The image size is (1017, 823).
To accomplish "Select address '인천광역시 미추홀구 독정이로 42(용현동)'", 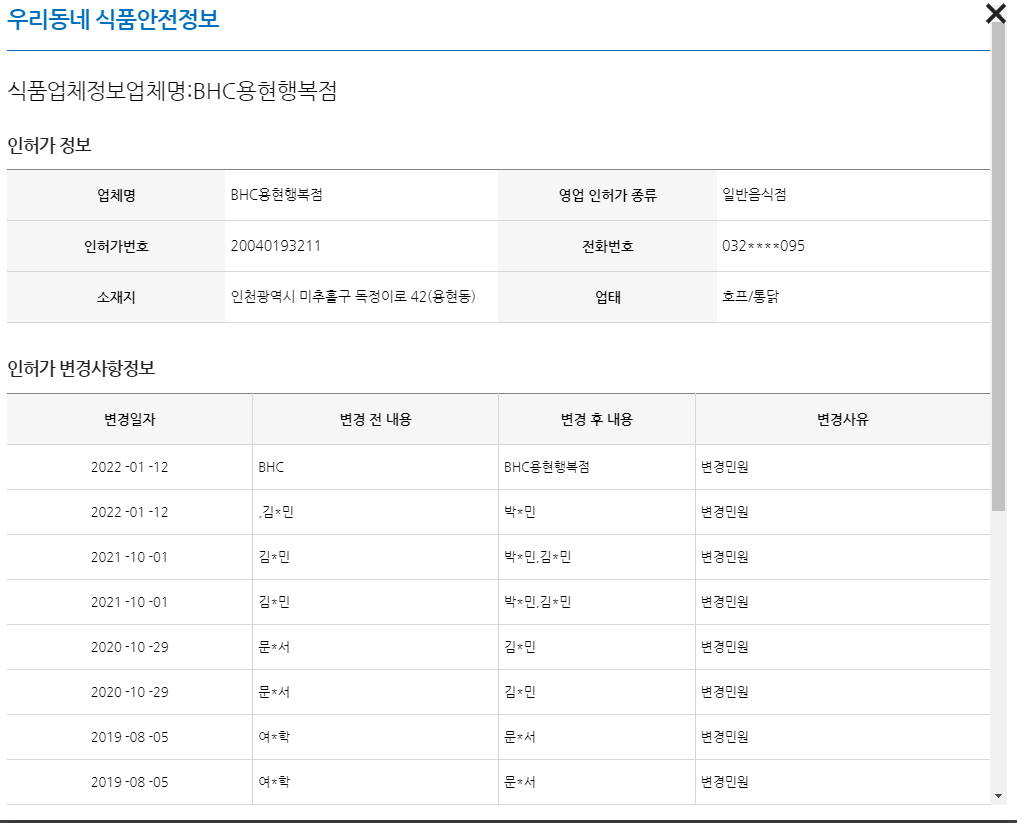I will click(353, 296).
